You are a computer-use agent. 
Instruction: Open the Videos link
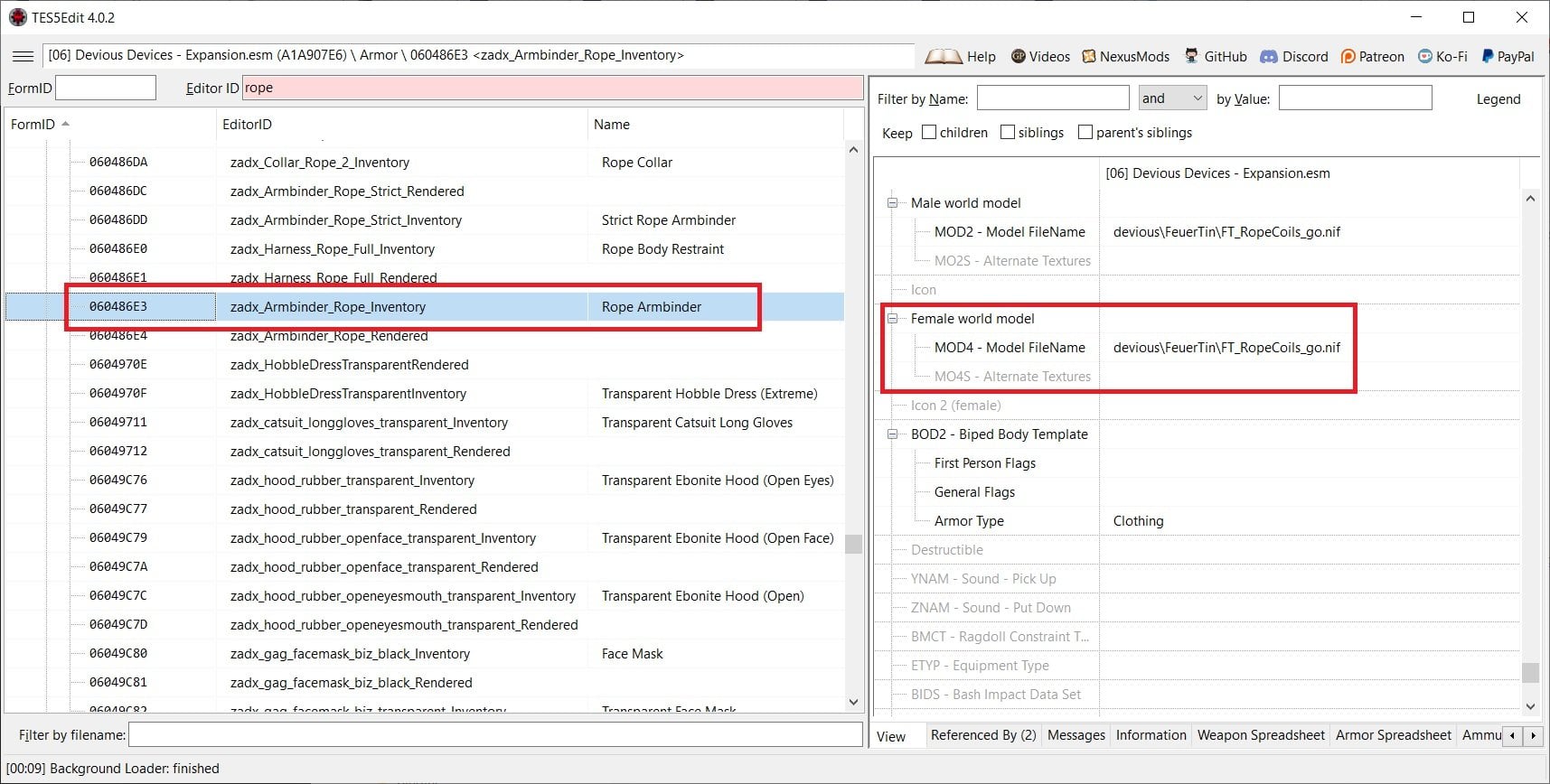[1040, 56]
